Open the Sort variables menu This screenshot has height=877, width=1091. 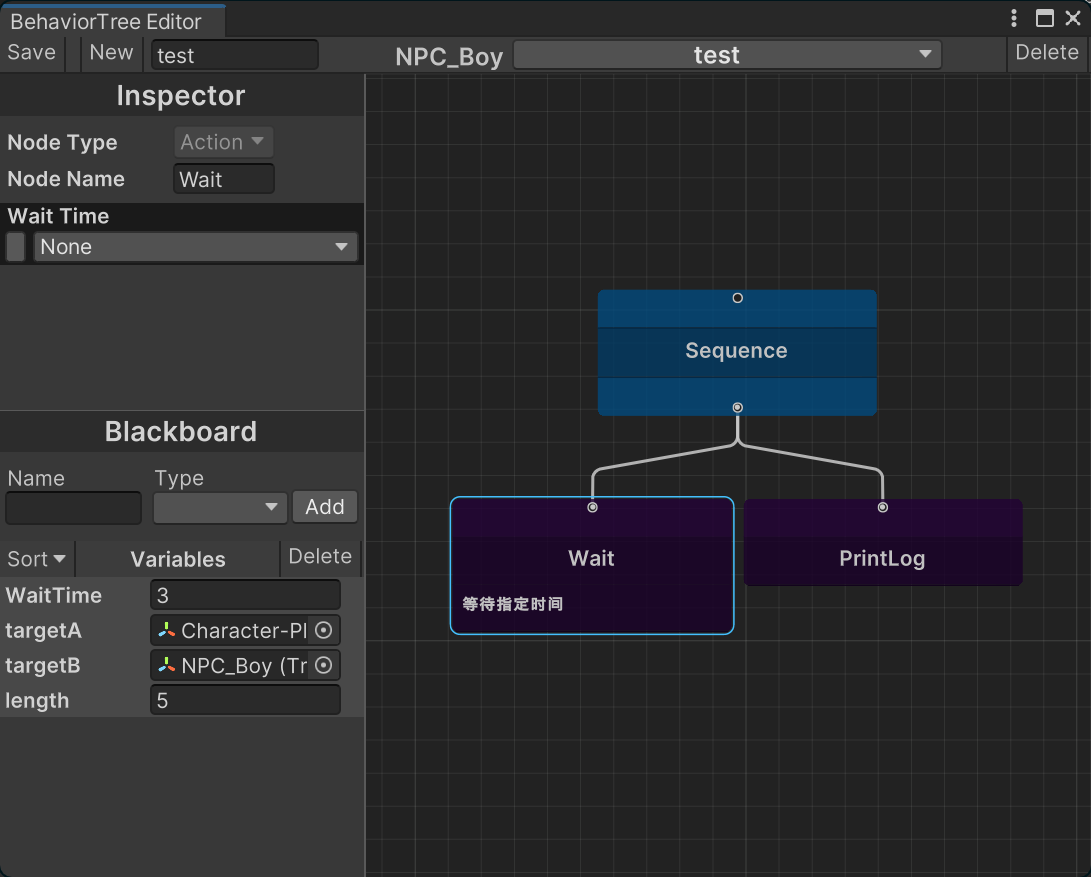coord(37,559)
